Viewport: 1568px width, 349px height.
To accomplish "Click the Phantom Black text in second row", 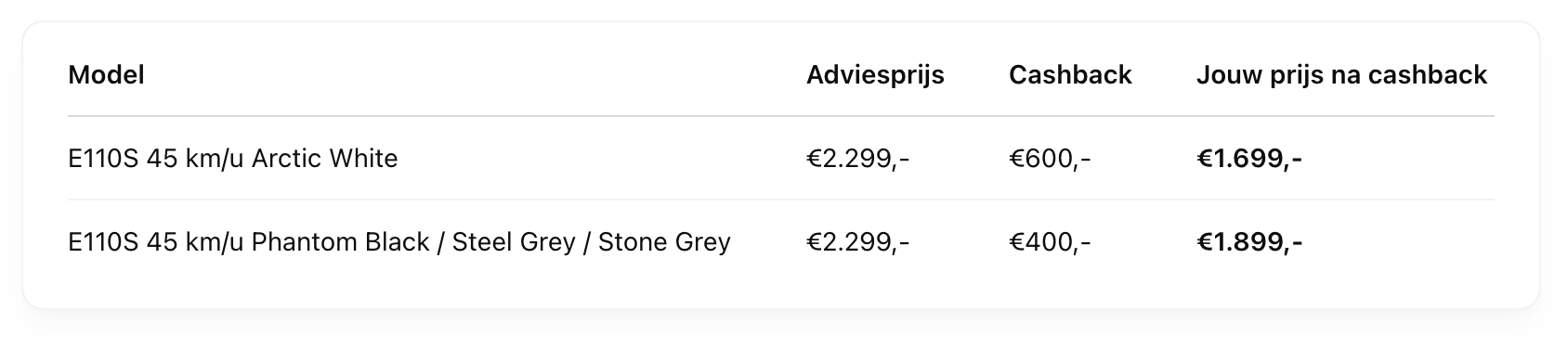I will point(340,242).
